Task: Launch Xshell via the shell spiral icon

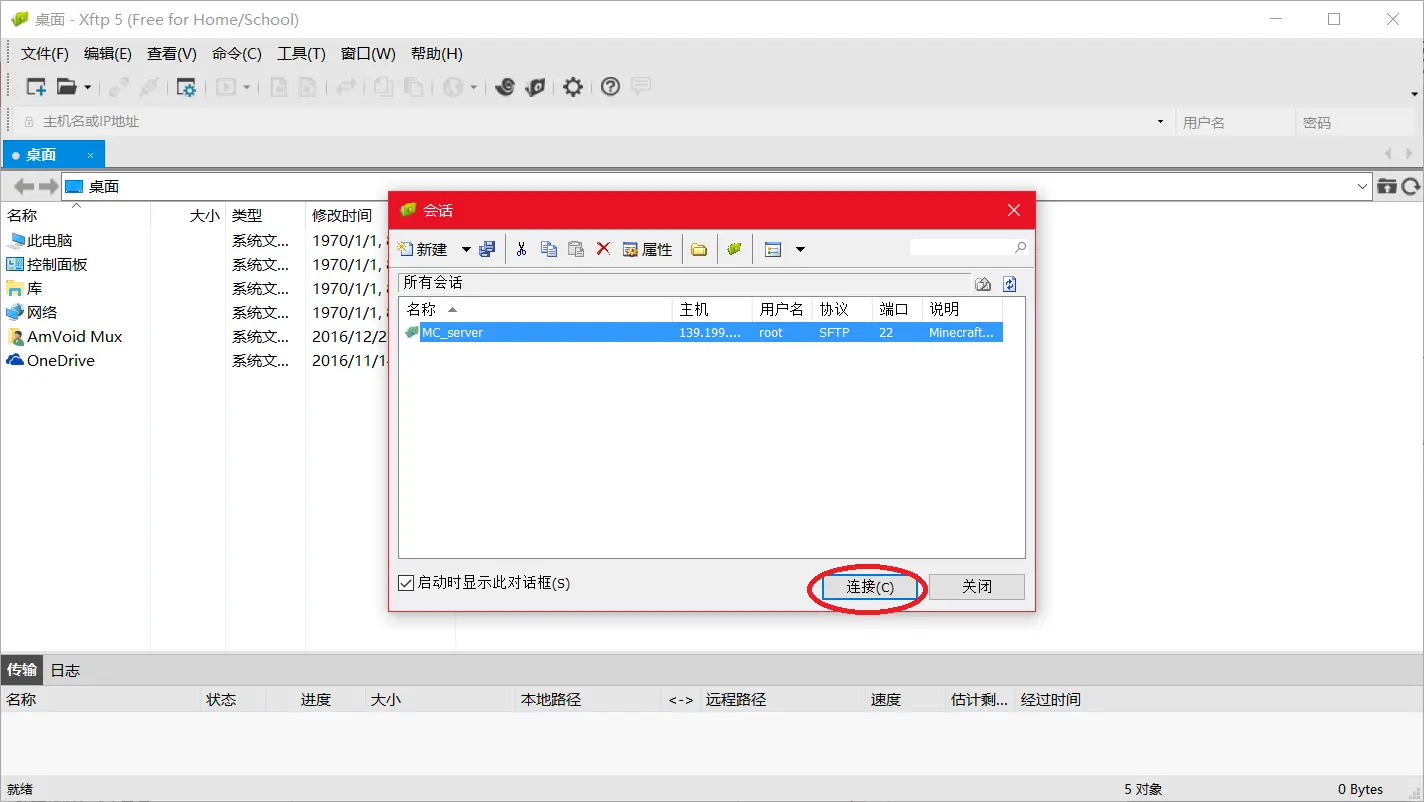Action: pyautogui.click(x=505, y=87)
